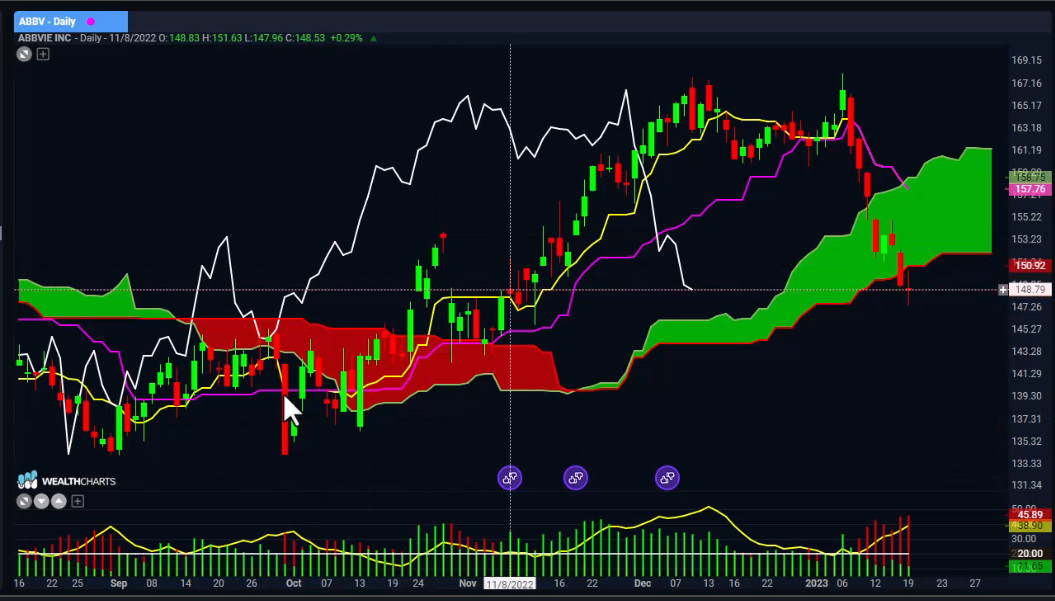Click the +0.29% change value
The height and width of the screenshot is (601, 1055).
pos(347,38)
